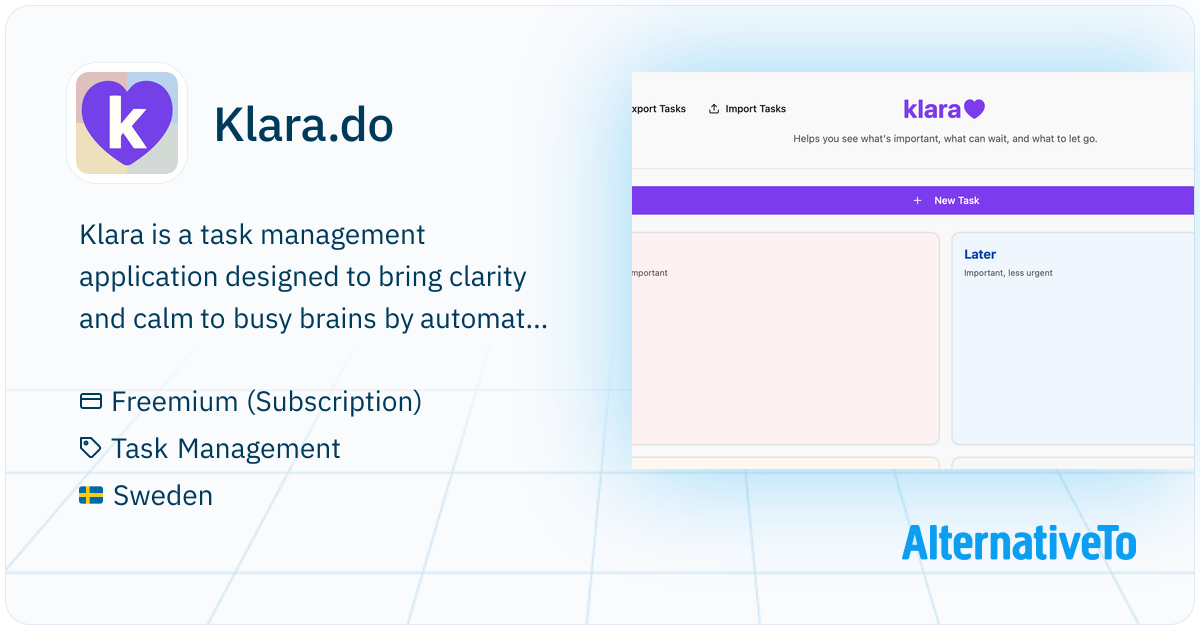Click the Klara description paragraph
The height and width of the screenshot is (630, 1200).
pyautogui.click(x=313, y=278)
